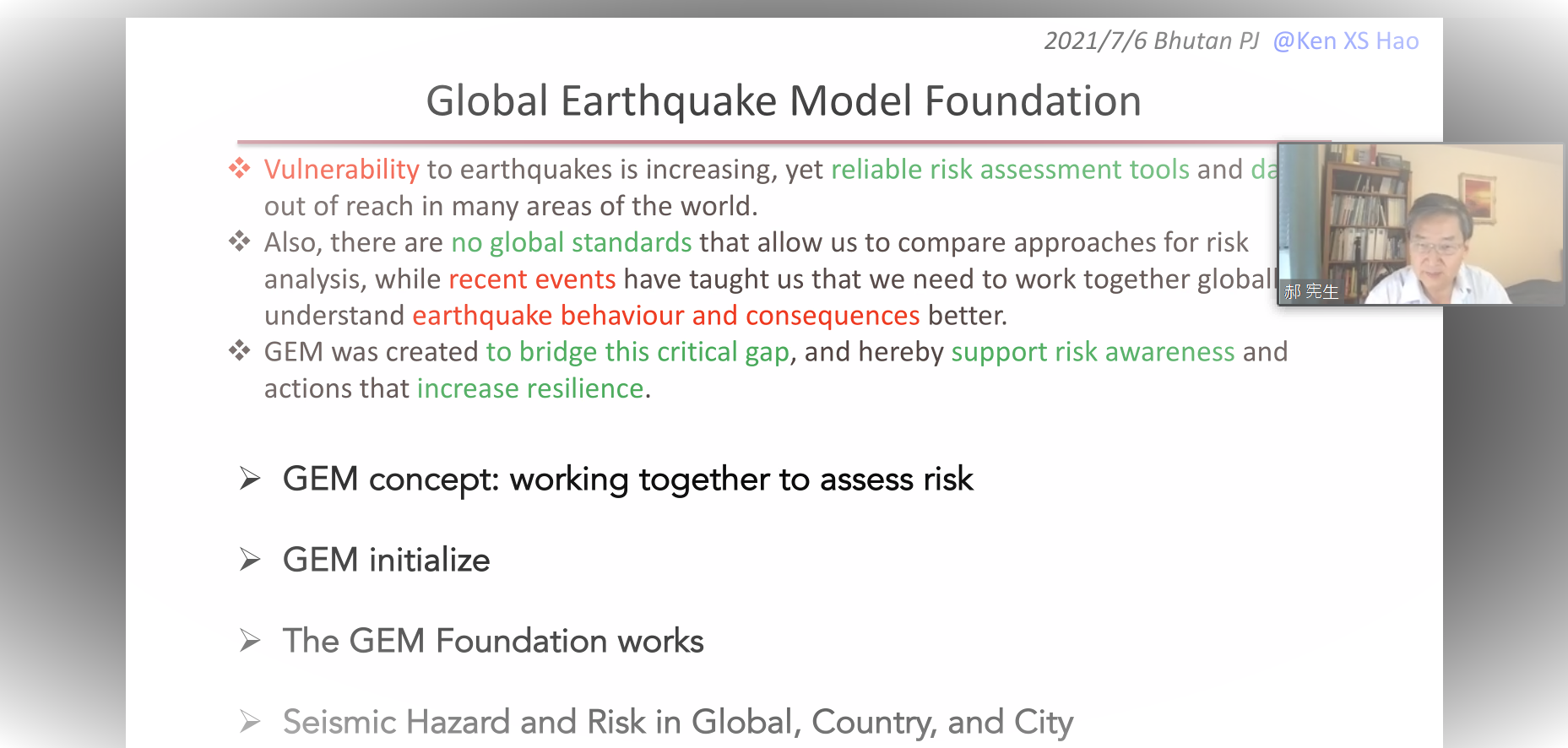Viewport: 1568px width, 748px height.
Task: Click the speaker's webcam video thumbnail
Action: pos(1420,224)
